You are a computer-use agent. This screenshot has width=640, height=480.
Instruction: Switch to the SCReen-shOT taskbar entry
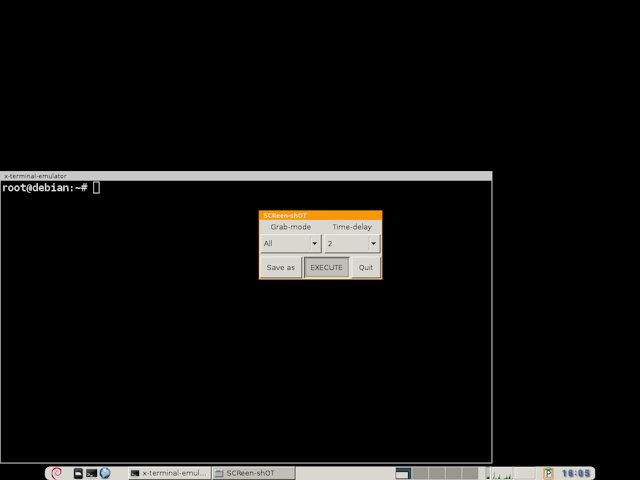(x=253, y=473)
